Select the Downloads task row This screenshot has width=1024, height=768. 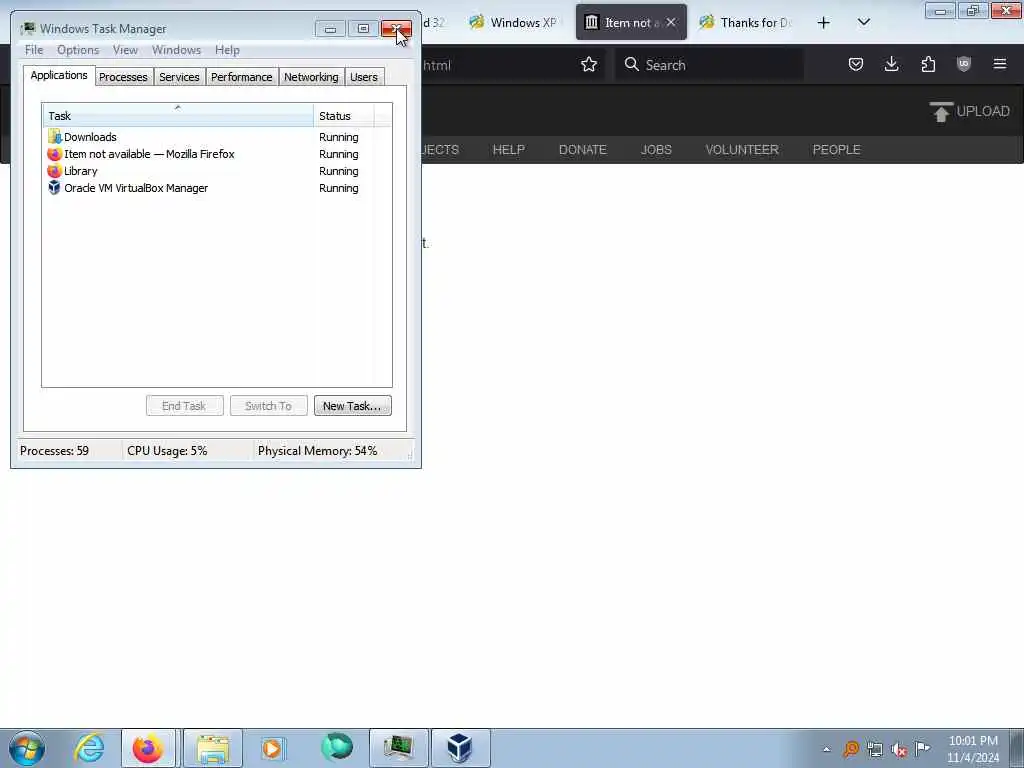[208, 137]
